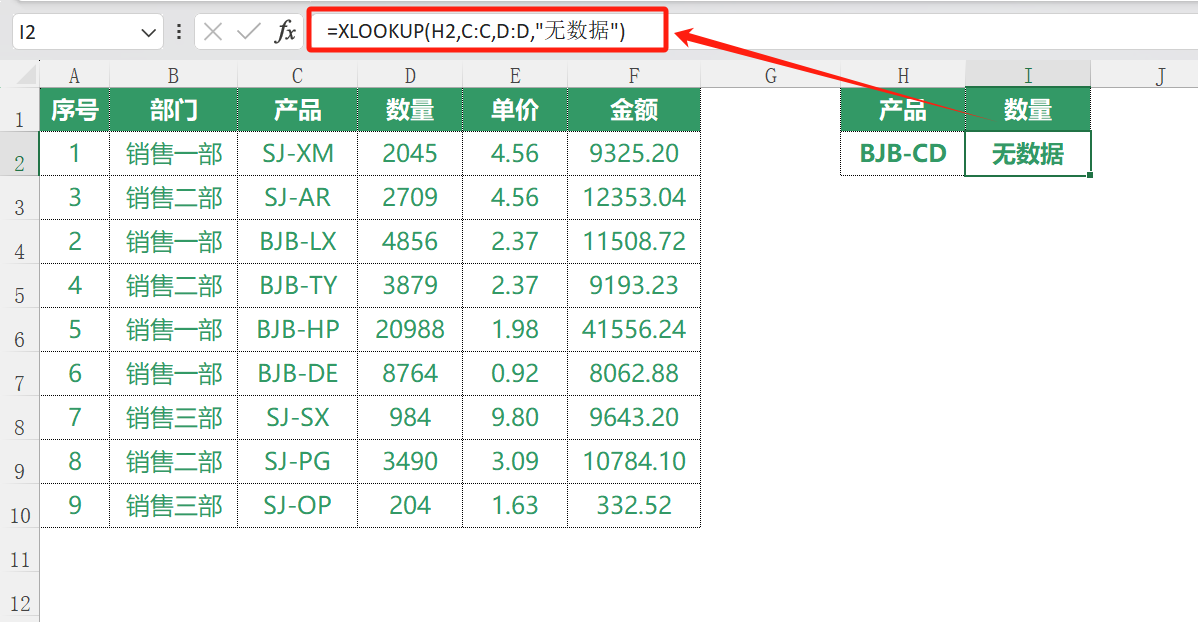Select column A header
The height and width of the screenshot is (622, 1198).
74,76
